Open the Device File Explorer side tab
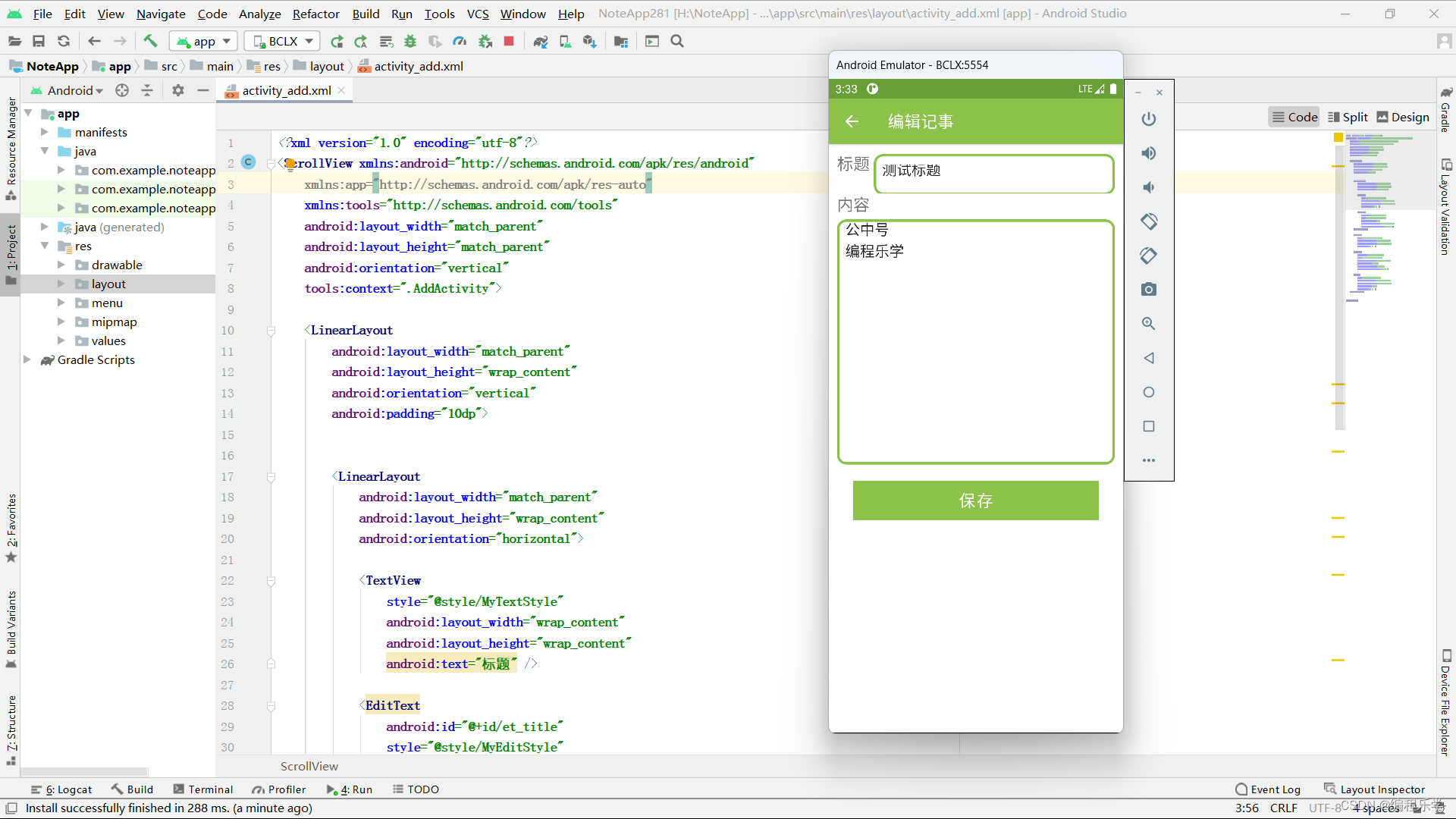Image resolution: width=1456 pixels, height=819 pixels. tap(1446, 703)
